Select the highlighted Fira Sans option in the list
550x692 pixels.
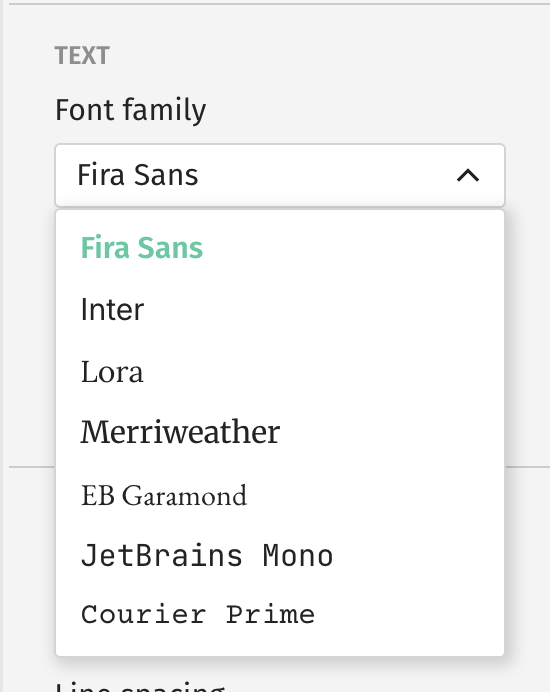(x=280, y=248)
